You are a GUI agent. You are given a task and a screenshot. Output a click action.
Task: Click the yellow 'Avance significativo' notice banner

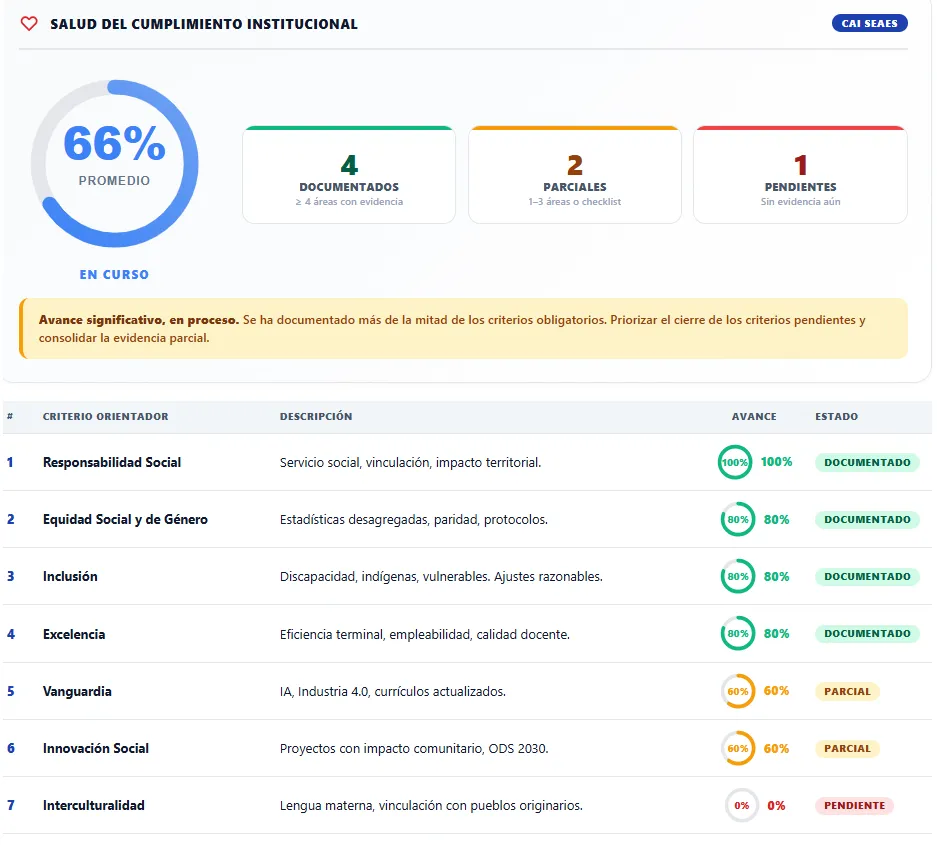[x=464, y=329]
